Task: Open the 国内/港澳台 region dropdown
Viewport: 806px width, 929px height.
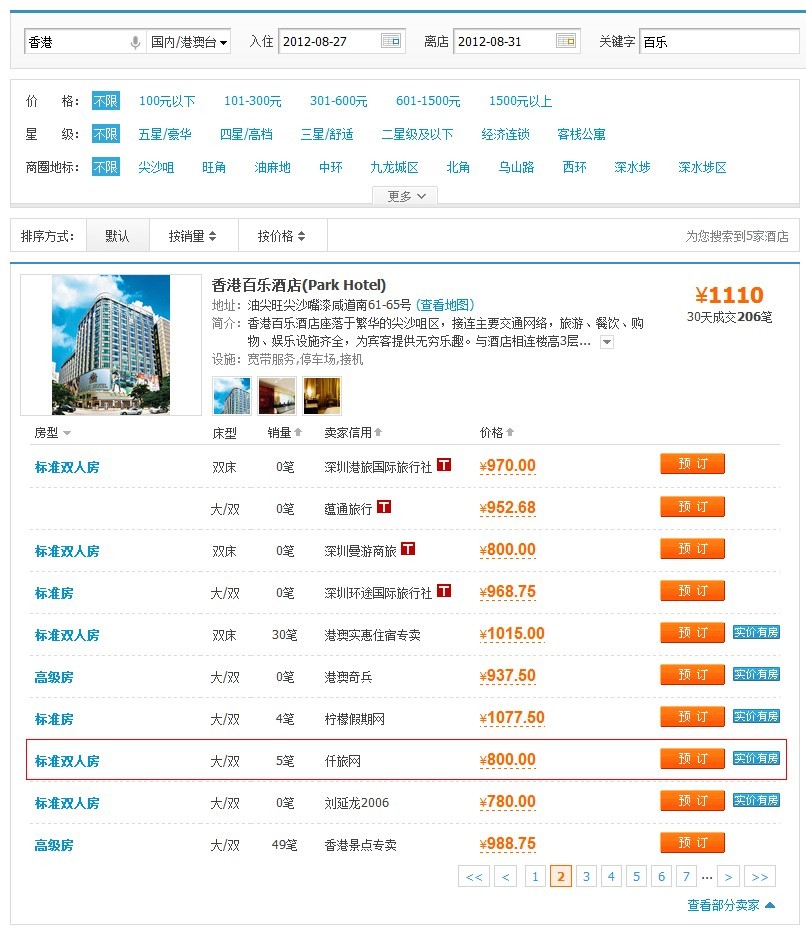Action: (x=188, y=42)
